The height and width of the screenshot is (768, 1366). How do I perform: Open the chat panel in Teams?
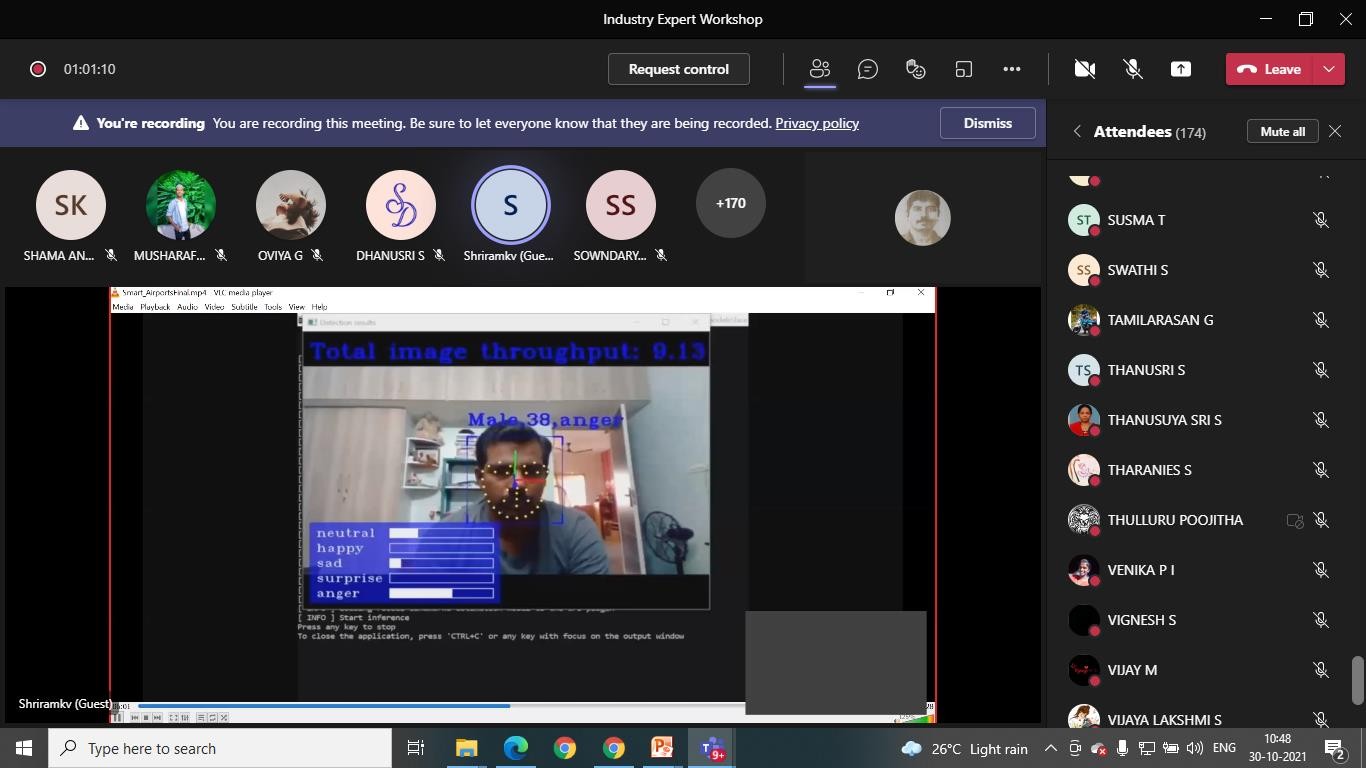(867, 68)
